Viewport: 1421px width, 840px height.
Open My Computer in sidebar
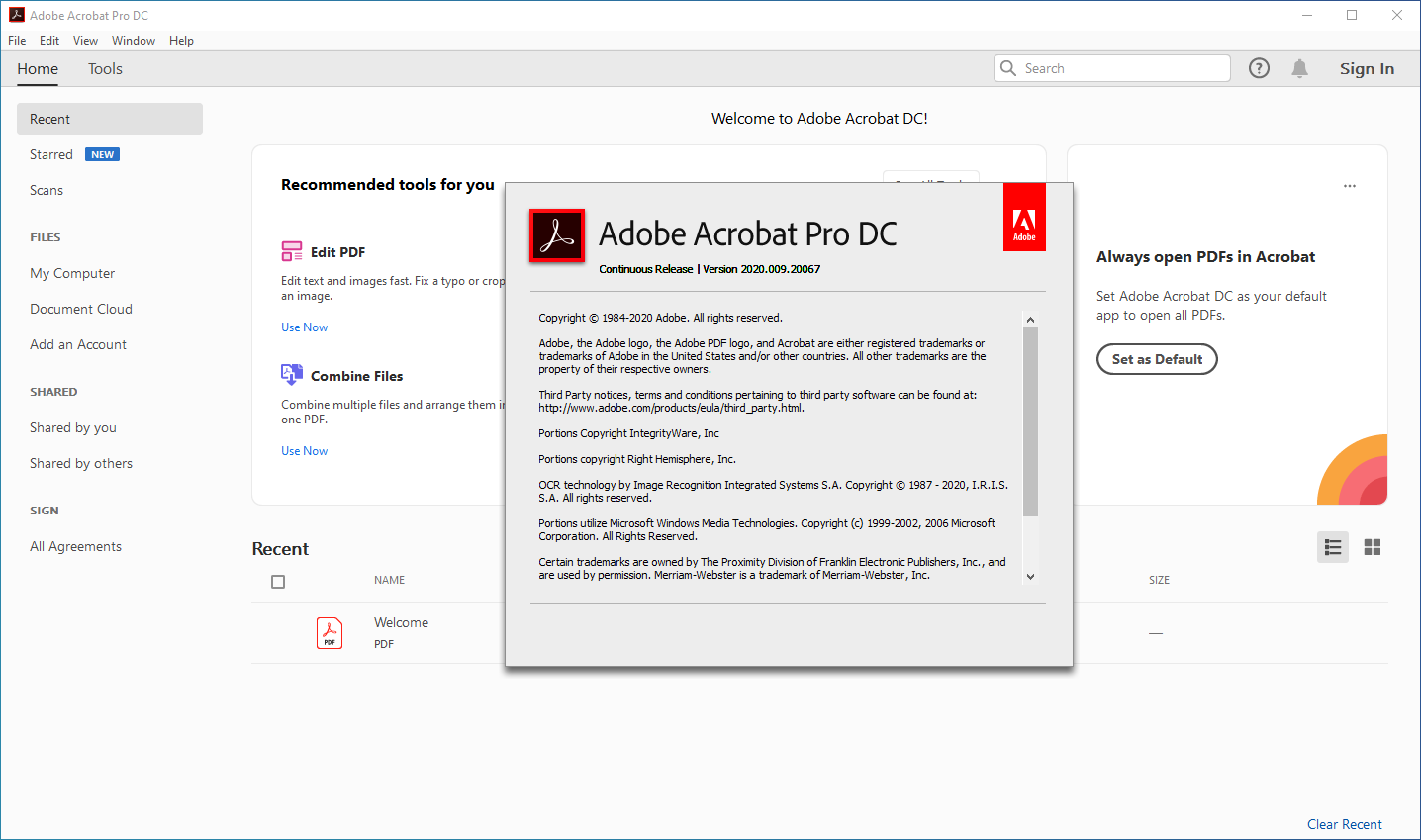[x=72, y=273]
